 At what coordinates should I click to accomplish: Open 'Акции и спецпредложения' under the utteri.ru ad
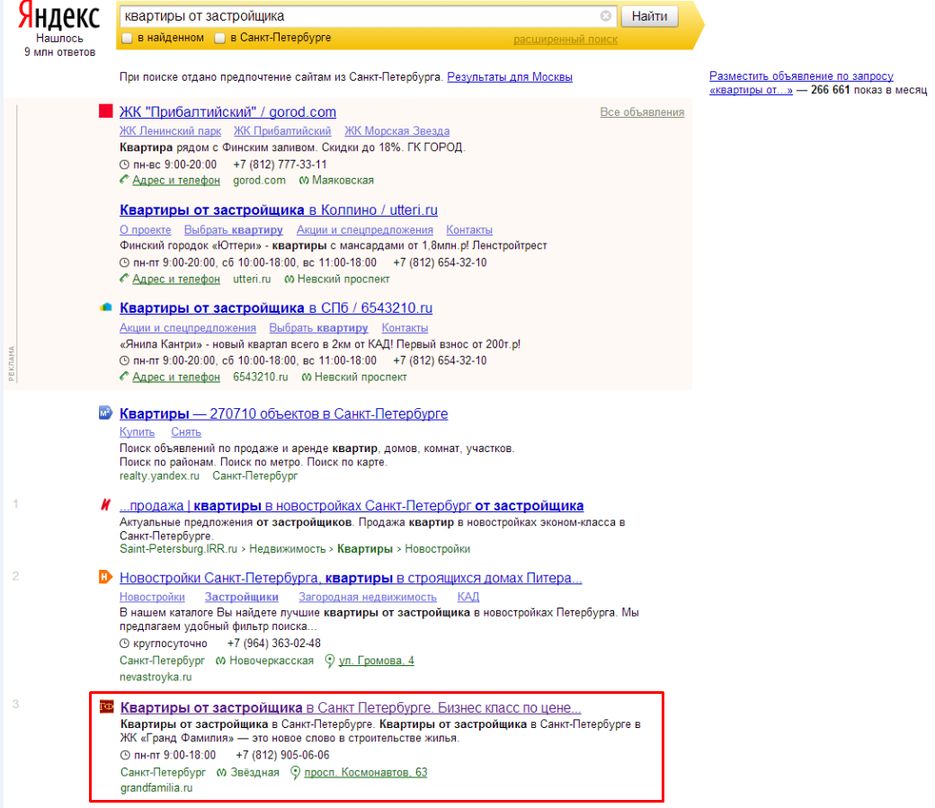[364, 230]
